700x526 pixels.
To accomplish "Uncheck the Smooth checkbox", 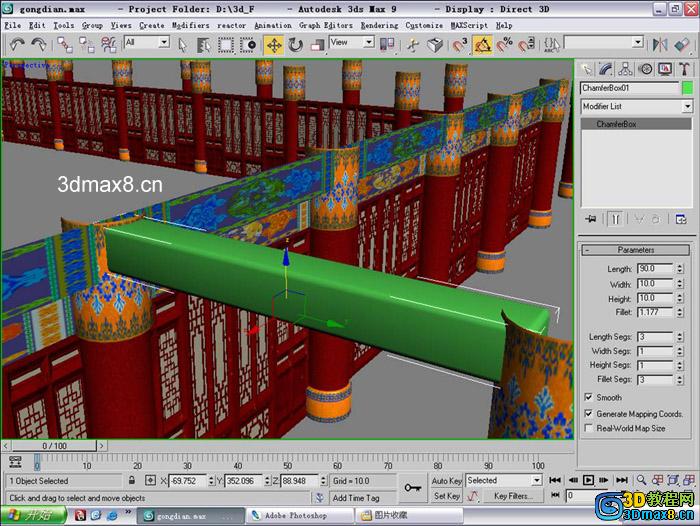I will (589, 397).
